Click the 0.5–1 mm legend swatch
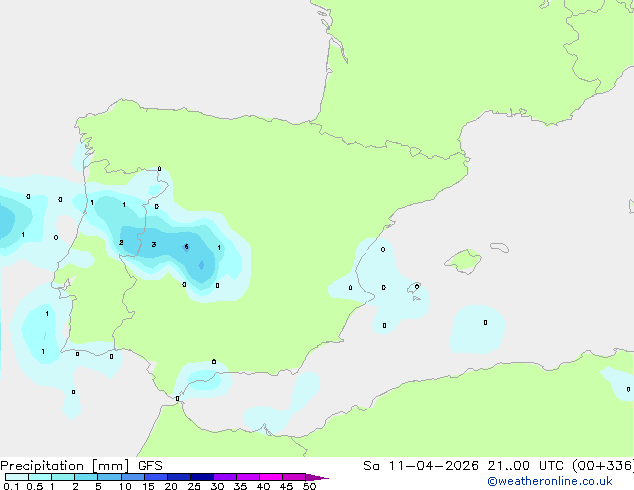Viewport: 634px width, 490px height. (x=40, y=477)
